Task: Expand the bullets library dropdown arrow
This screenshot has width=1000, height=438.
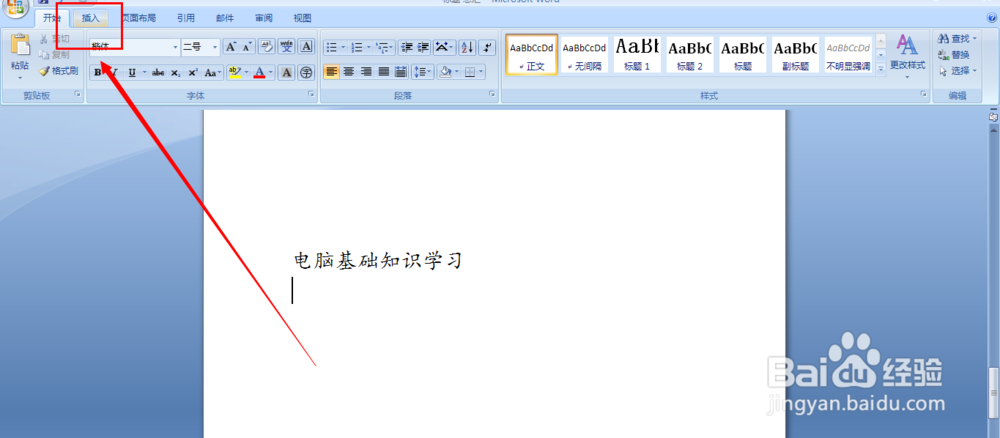Action: 343,47
